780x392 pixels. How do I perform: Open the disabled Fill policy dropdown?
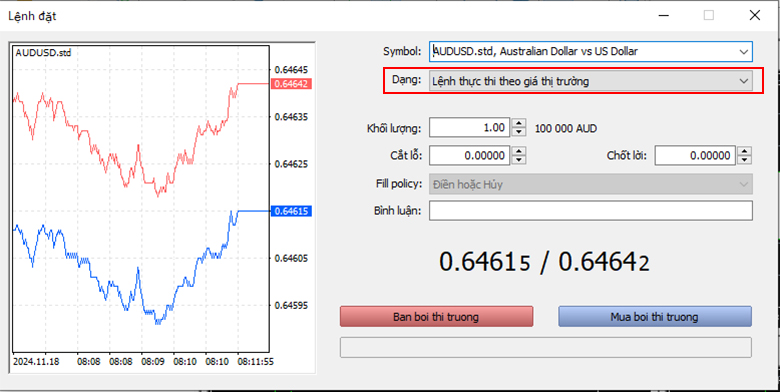(x=590, y=184)
